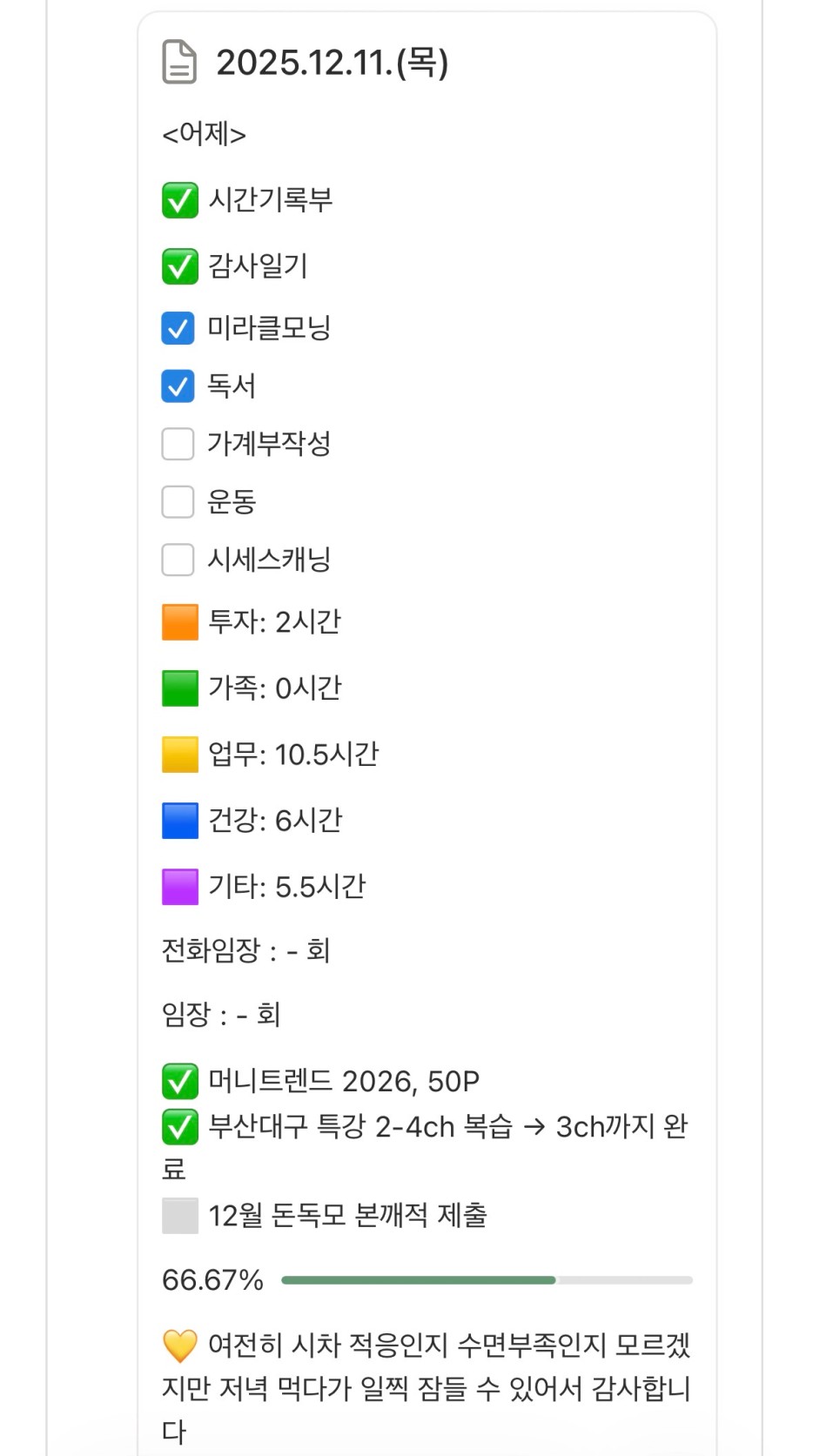The image size is (813, 1456).
Task: Click green check emoji beside 감사일기
Action: click(x=179, y=266)
